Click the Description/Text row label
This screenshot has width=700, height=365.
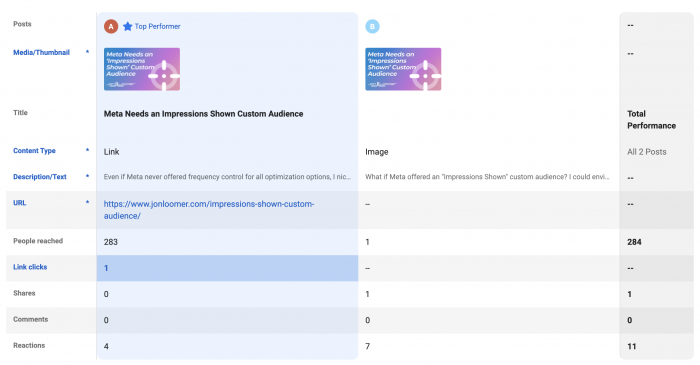pos(40,177)
